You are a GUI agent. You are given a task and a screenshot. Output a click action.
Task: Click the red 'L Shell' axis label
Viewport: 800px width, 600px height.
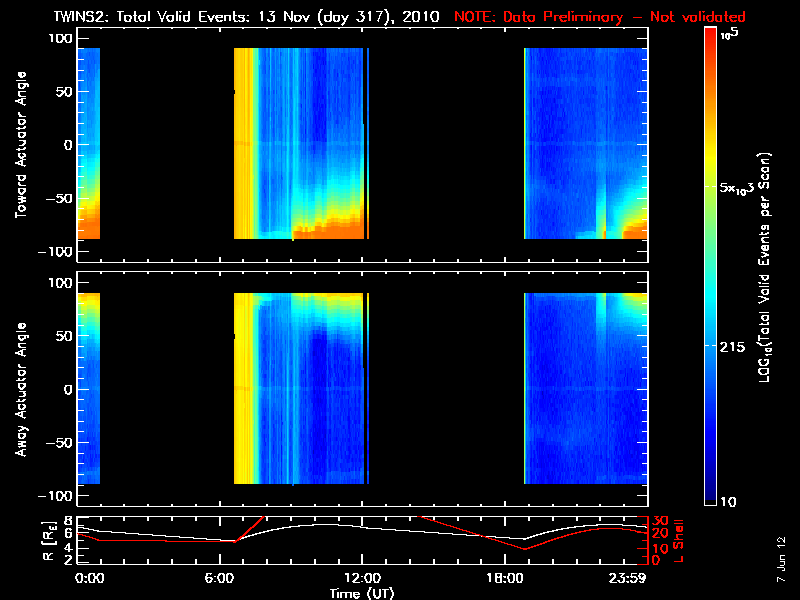(x=678, y=540)
